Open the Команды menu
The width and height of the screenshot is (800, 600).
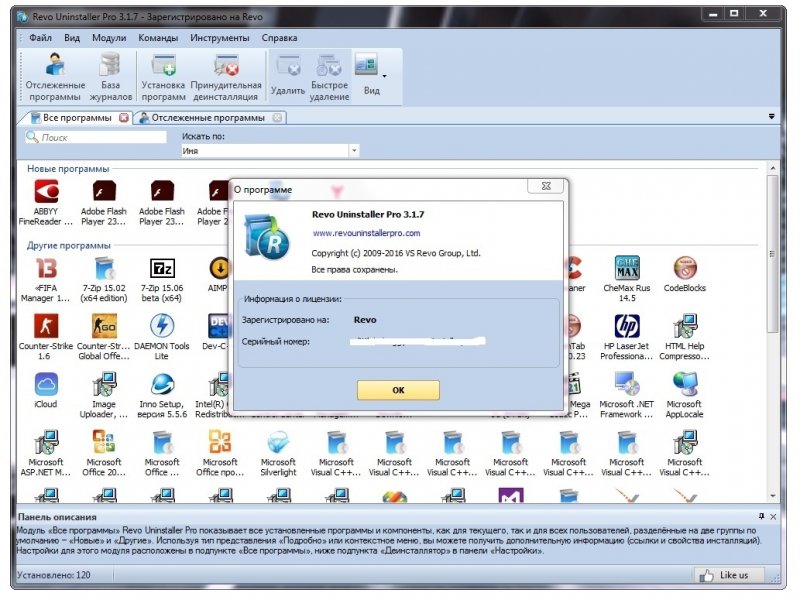[158, 38]
